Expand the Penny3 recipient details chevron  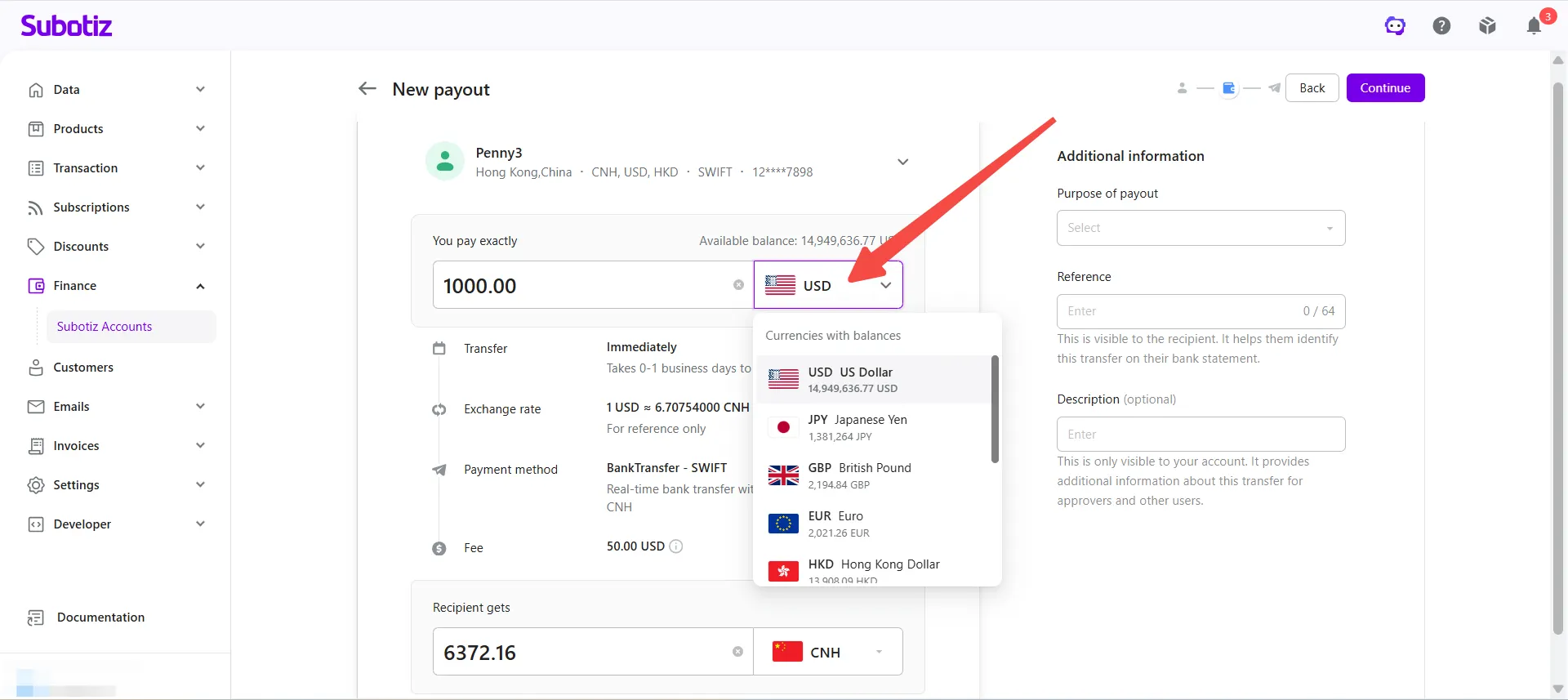(902, 162)
